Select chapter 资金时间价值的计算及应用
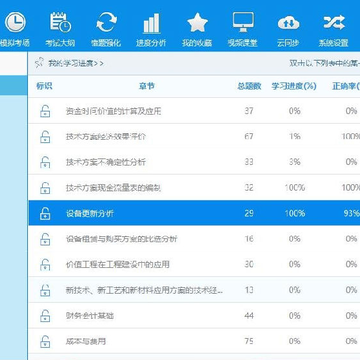 [x=113, y=111]
